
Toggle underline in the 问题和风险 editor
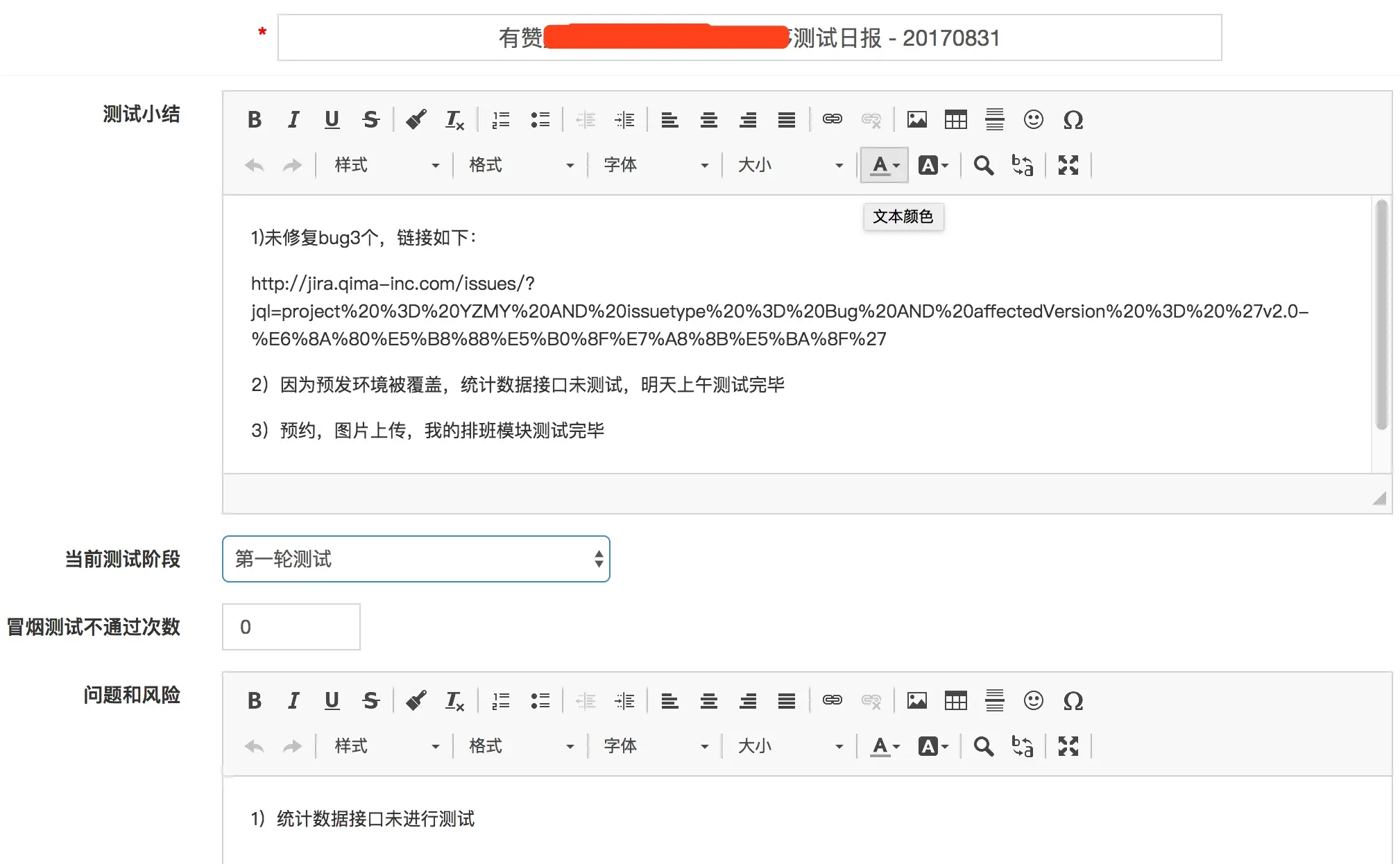point(332,701)
